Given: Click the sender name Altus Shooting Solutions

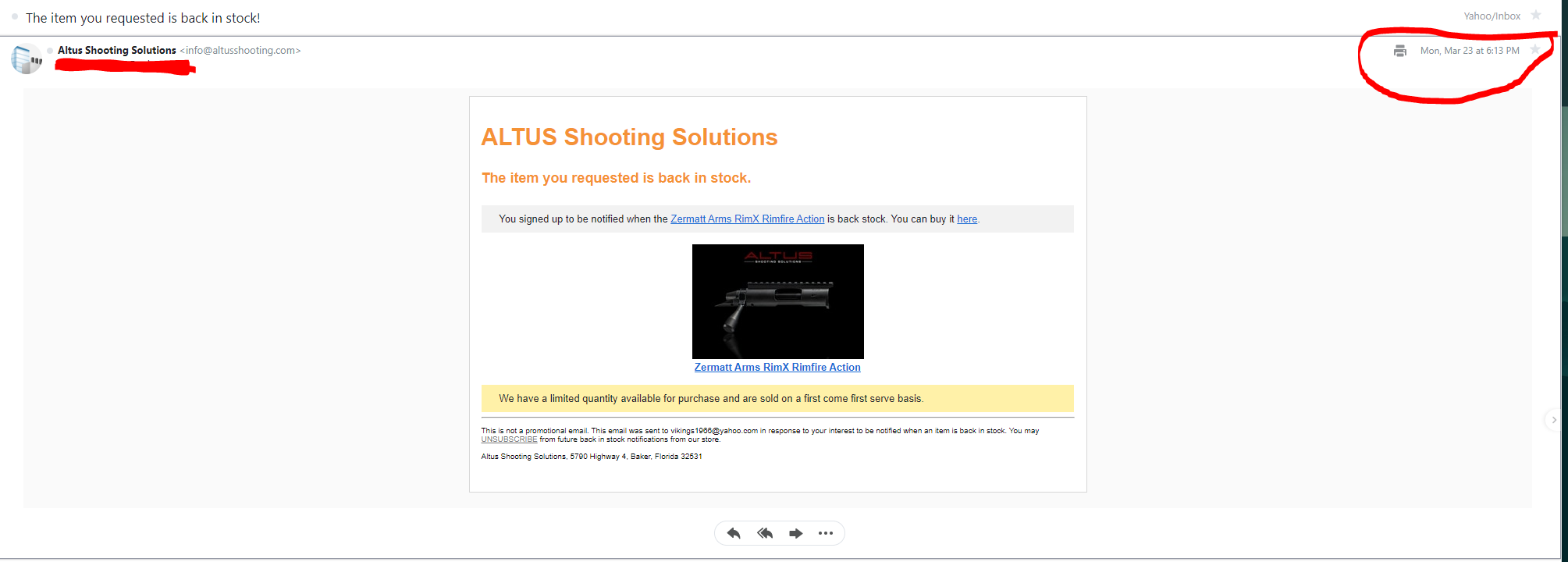Looking at the screenshot, I should [x=117, y=50].
